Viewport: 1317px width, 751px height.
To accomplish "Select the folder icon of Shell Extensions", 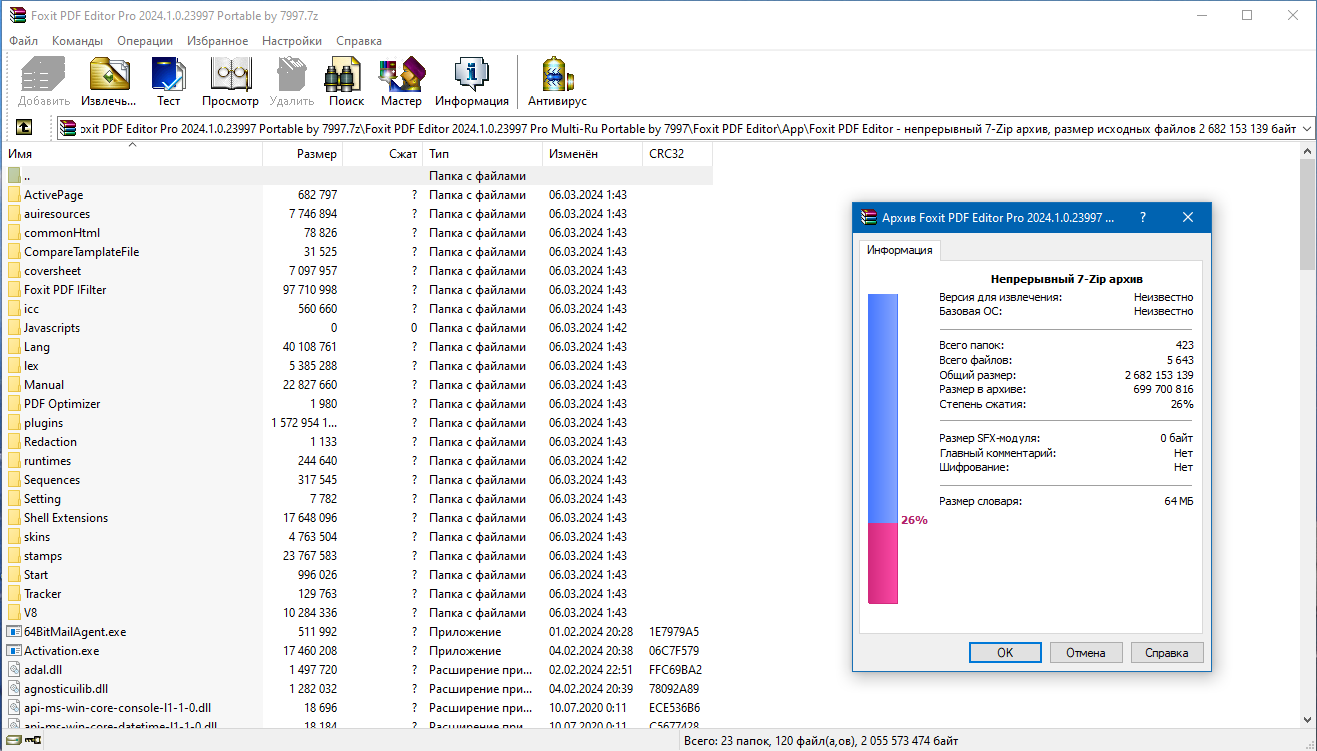I will coord(14,518).
